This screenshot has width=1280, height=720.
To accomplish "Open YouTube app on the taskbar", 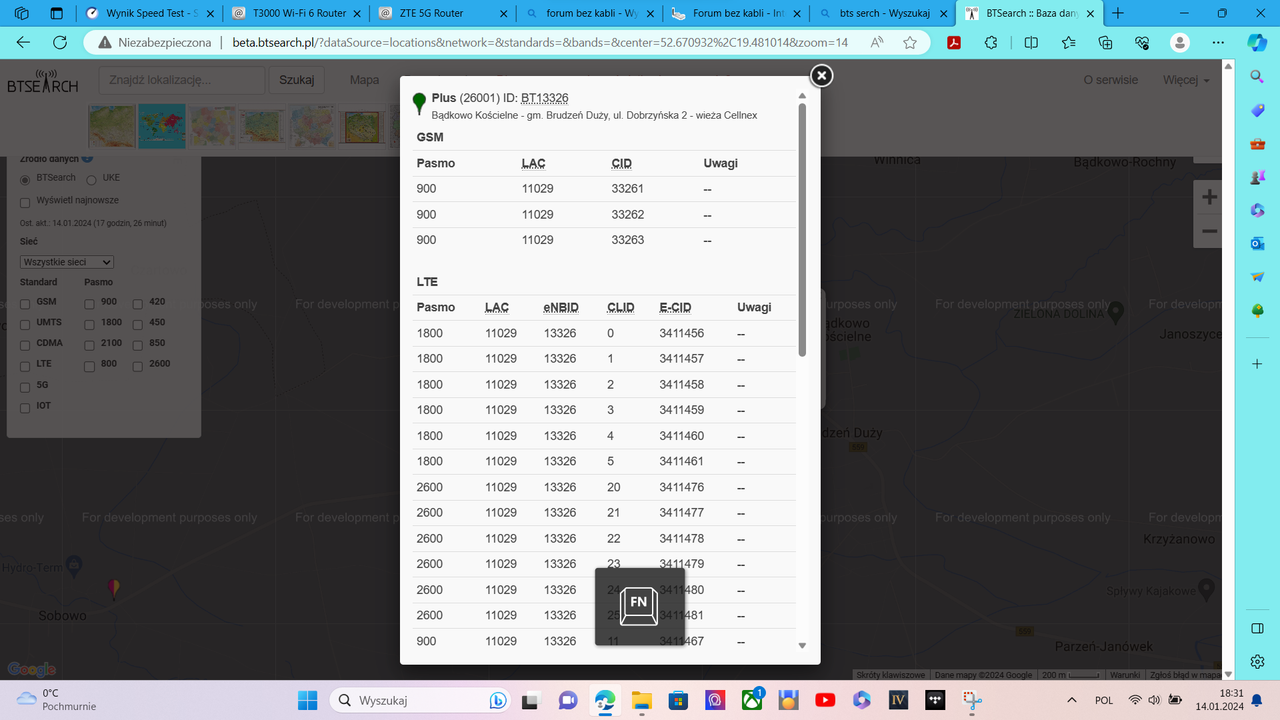I will click(x=825, y=700).
